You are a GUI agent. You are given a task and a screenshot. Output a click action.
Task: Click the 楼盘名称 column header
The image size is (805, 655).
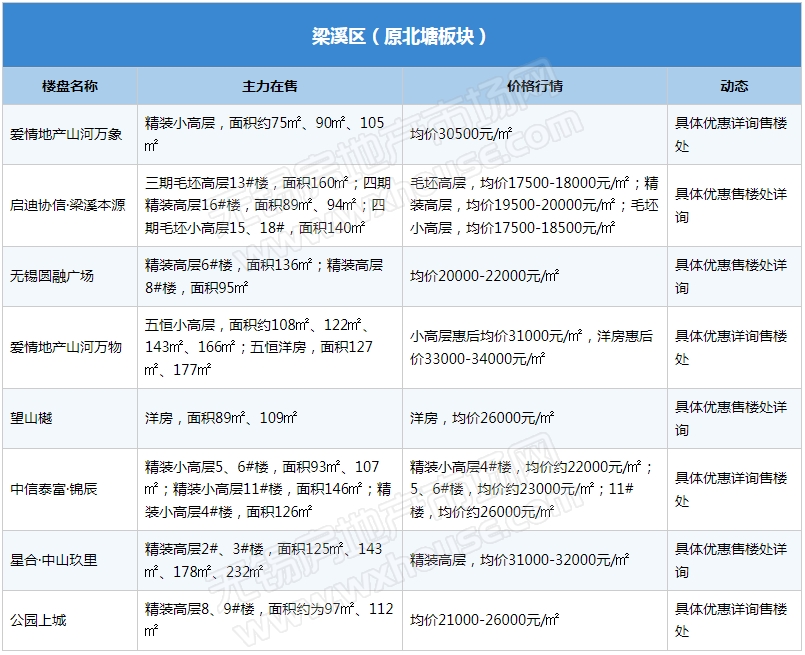pyautogui.click(x=70, y=86)
